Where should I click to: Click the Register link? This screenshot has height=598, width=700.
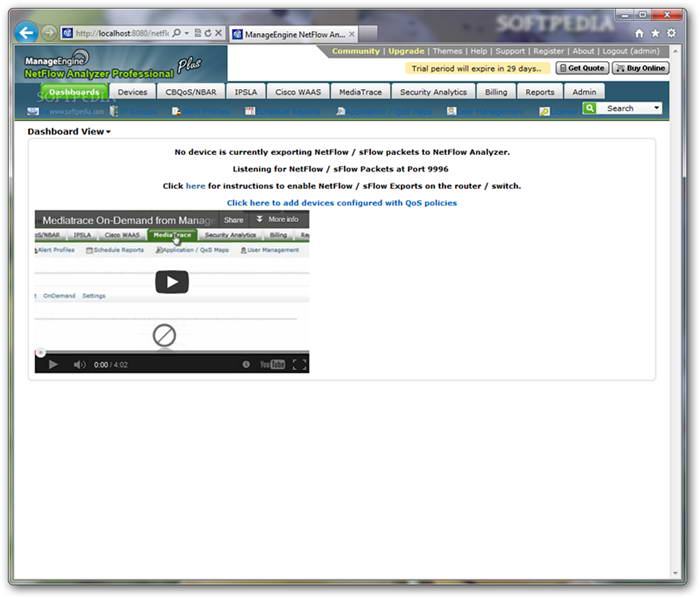(549, 51)
